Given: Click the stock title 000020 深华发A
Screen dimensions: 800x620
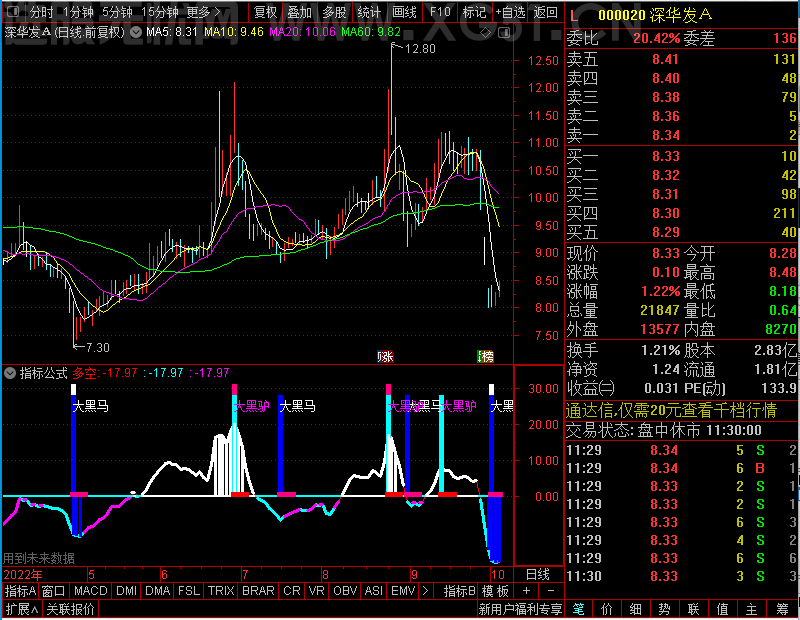Looking at the screenshot, I should click(655, 15).
